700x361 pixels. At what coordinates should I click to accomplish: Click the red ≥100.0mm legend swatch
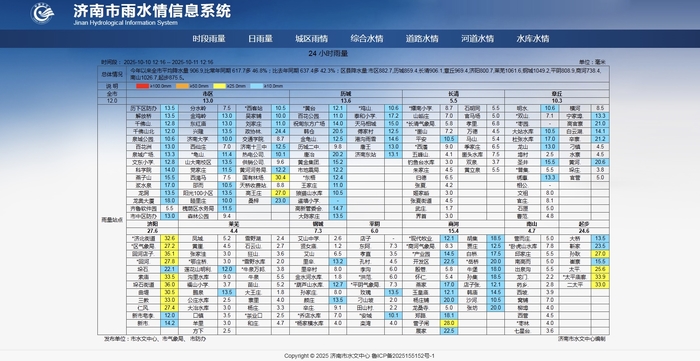[142, 86]
